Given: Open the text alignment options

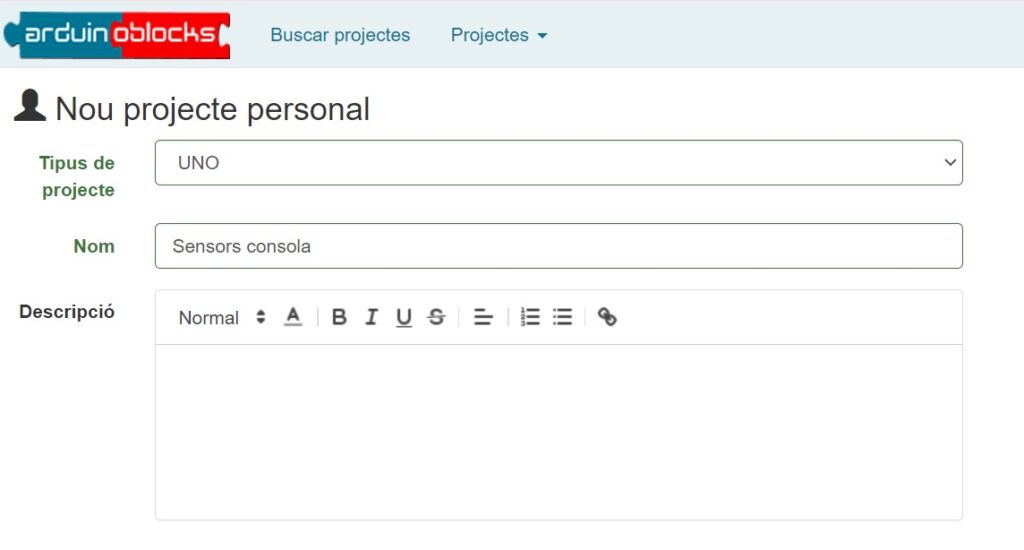Looking at the screenshot, I should (x=483, y=317).
